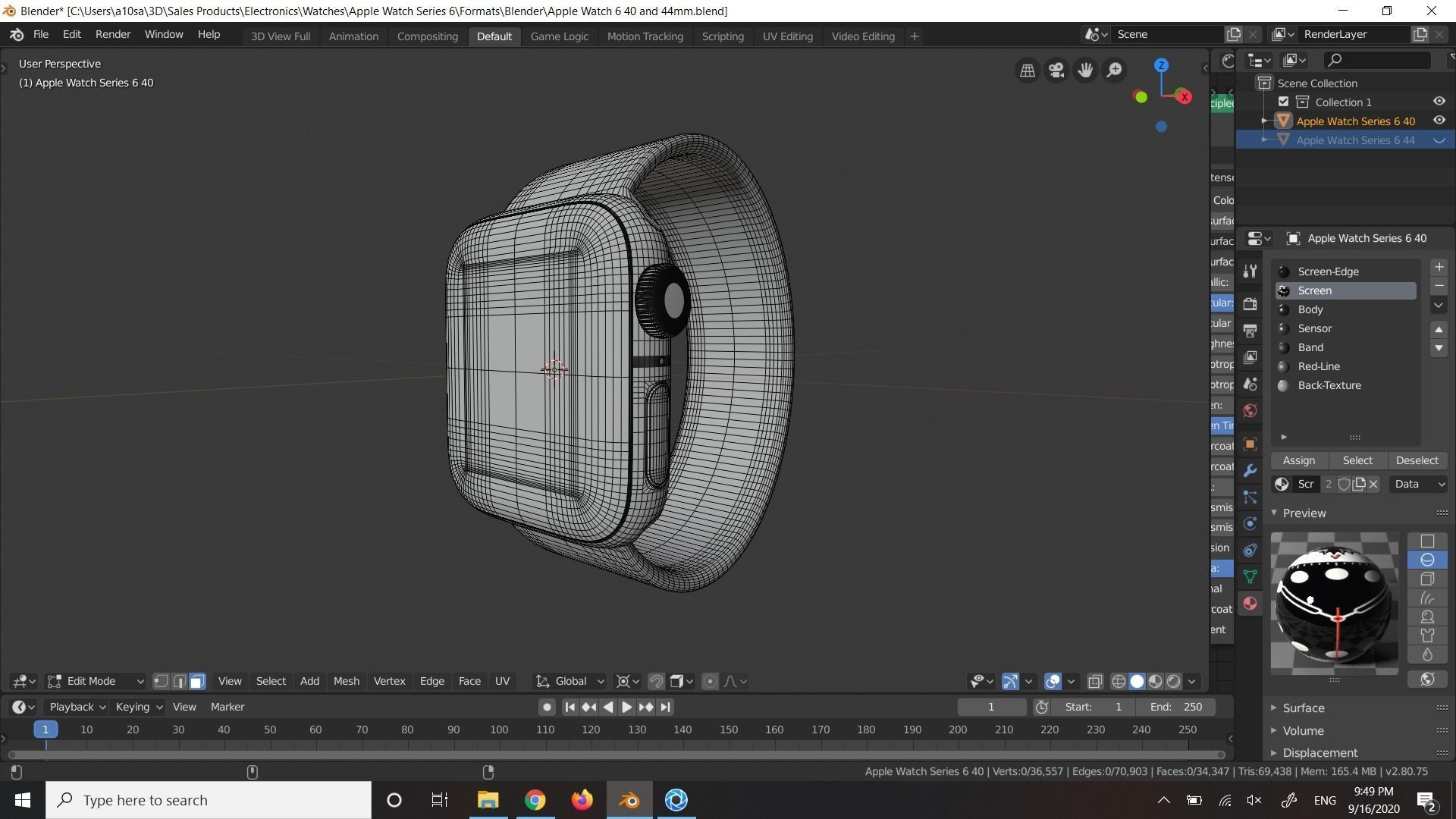Open the Tool properties tab
Image resolution: width=1456 pixels, height=819 pixels.
click(1250, 271)
